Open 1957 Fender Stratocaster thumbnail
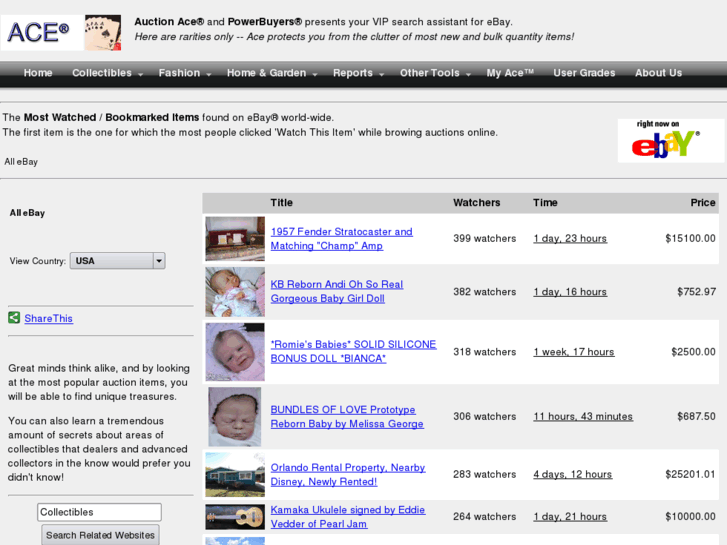Image resolution: width=727 pixels, height=545 pixels. [235, 238]
